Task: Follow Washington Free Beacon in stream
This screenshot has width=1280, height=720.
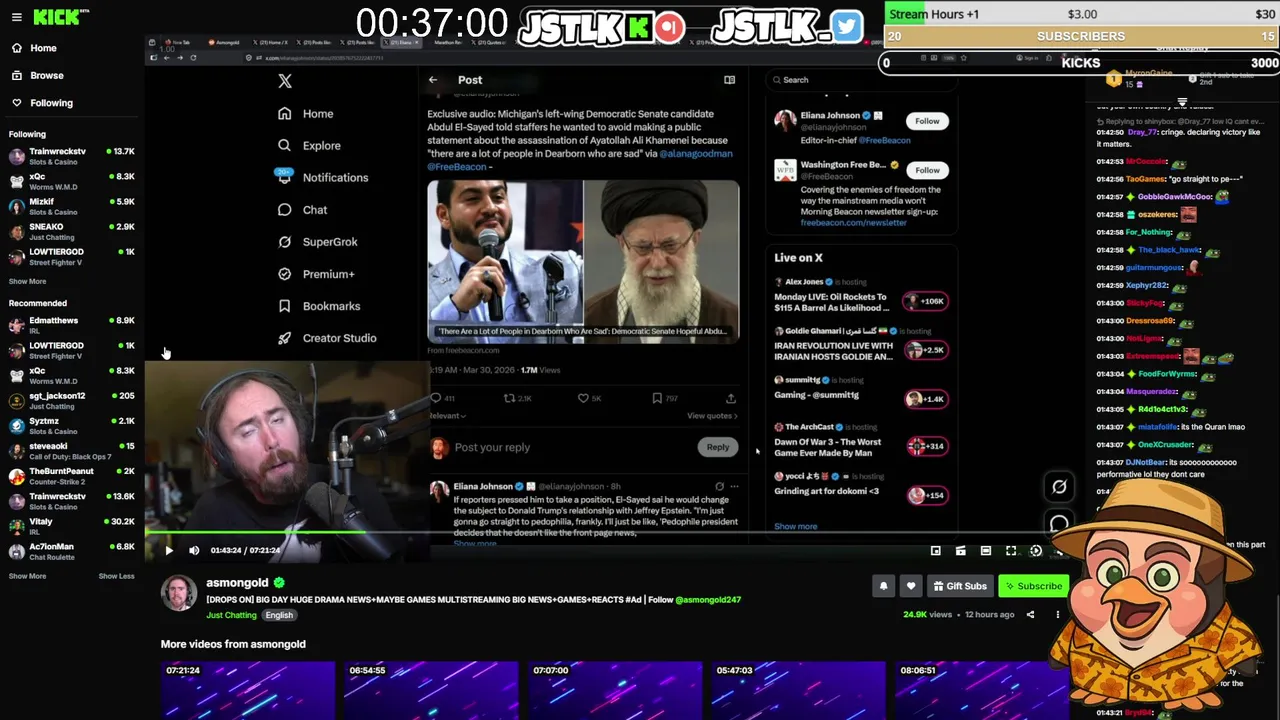Action: 927,170
